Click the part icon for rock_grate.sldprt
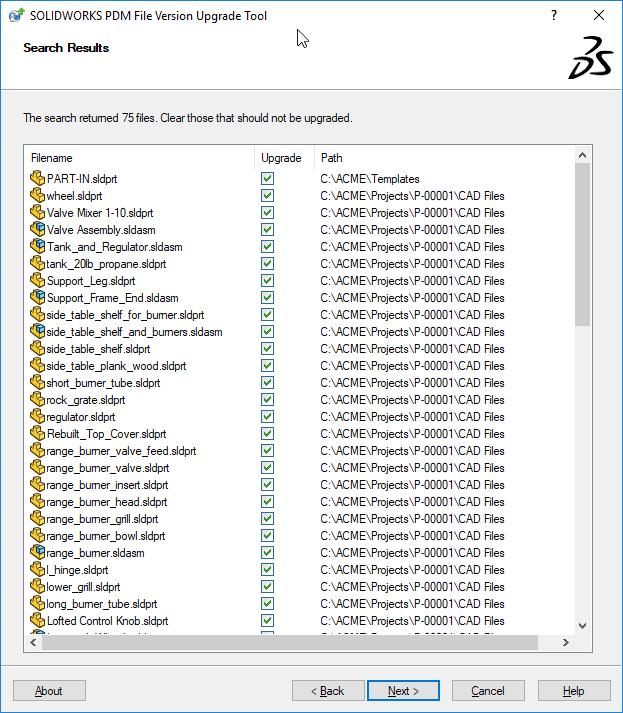623x713 pixels. [x=37, y=399]
